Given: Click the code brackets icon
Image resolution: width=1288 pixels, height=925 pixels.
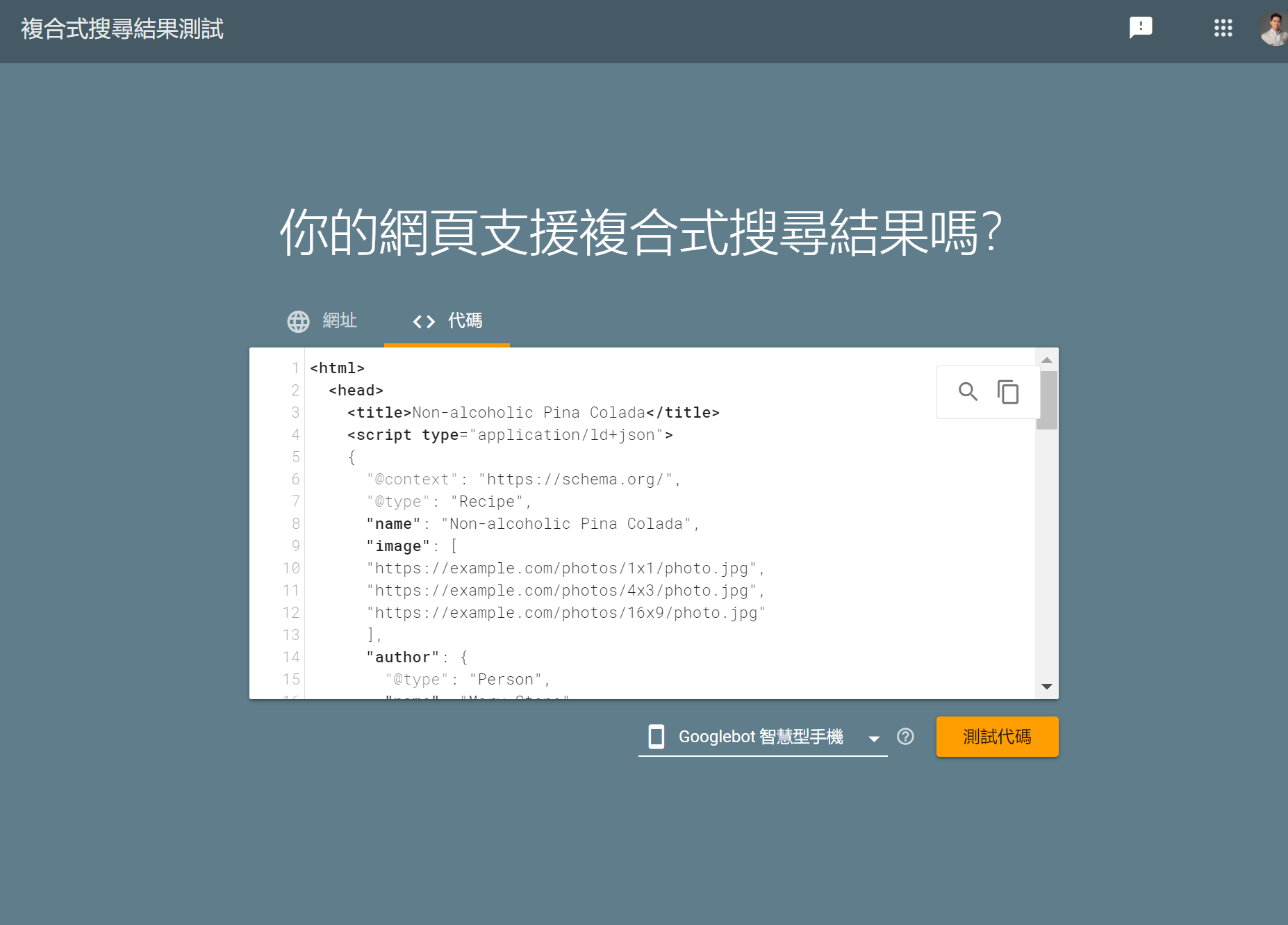Looking at the screenshot, I should tap(424, 321).
